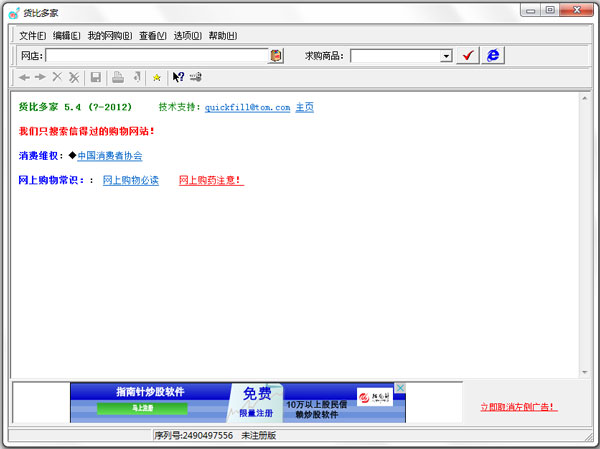Click the 货比多家 5.4 (?-2012) heading
Image resolution: width=600 pixels, height=449 pixels.
(x=75, y=107)
